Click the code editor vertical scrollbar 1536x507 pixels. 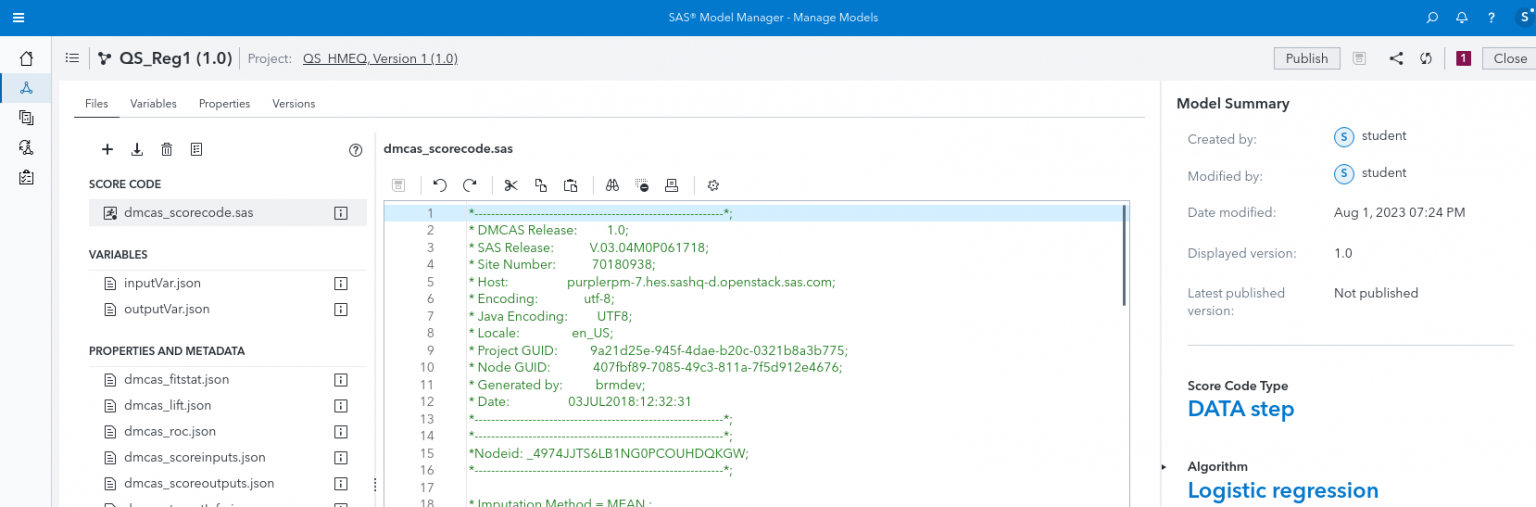point(1125,255)
